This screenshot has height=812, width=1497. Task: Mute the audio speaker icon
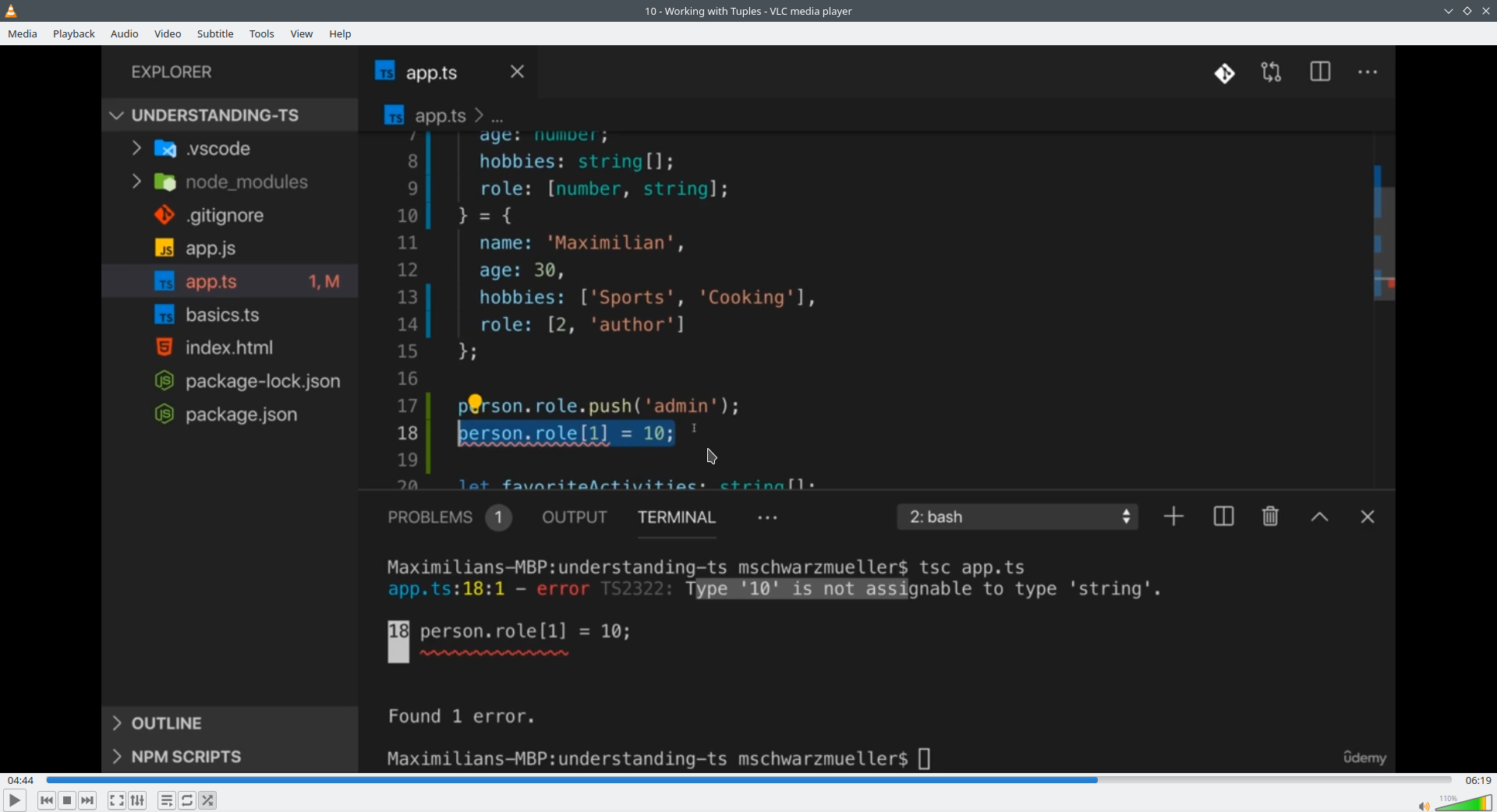pos(1424,806)
